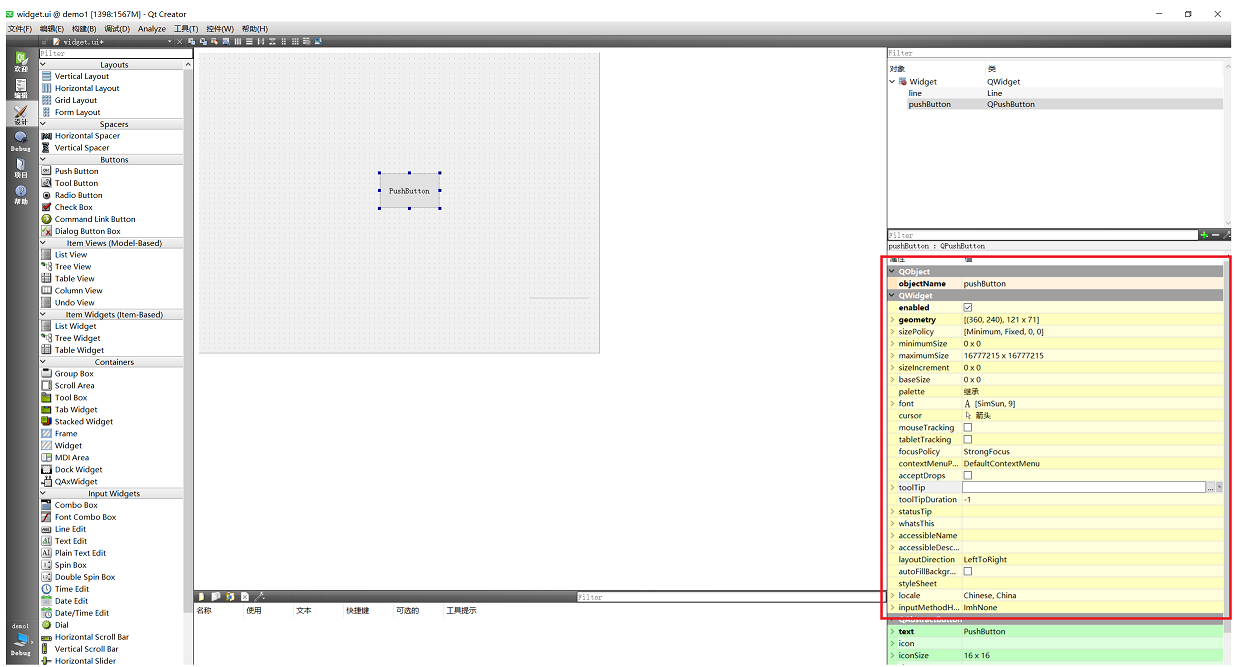Click the Adjust Size toolbar icon

pyautogui.click(x=318, y=41)
